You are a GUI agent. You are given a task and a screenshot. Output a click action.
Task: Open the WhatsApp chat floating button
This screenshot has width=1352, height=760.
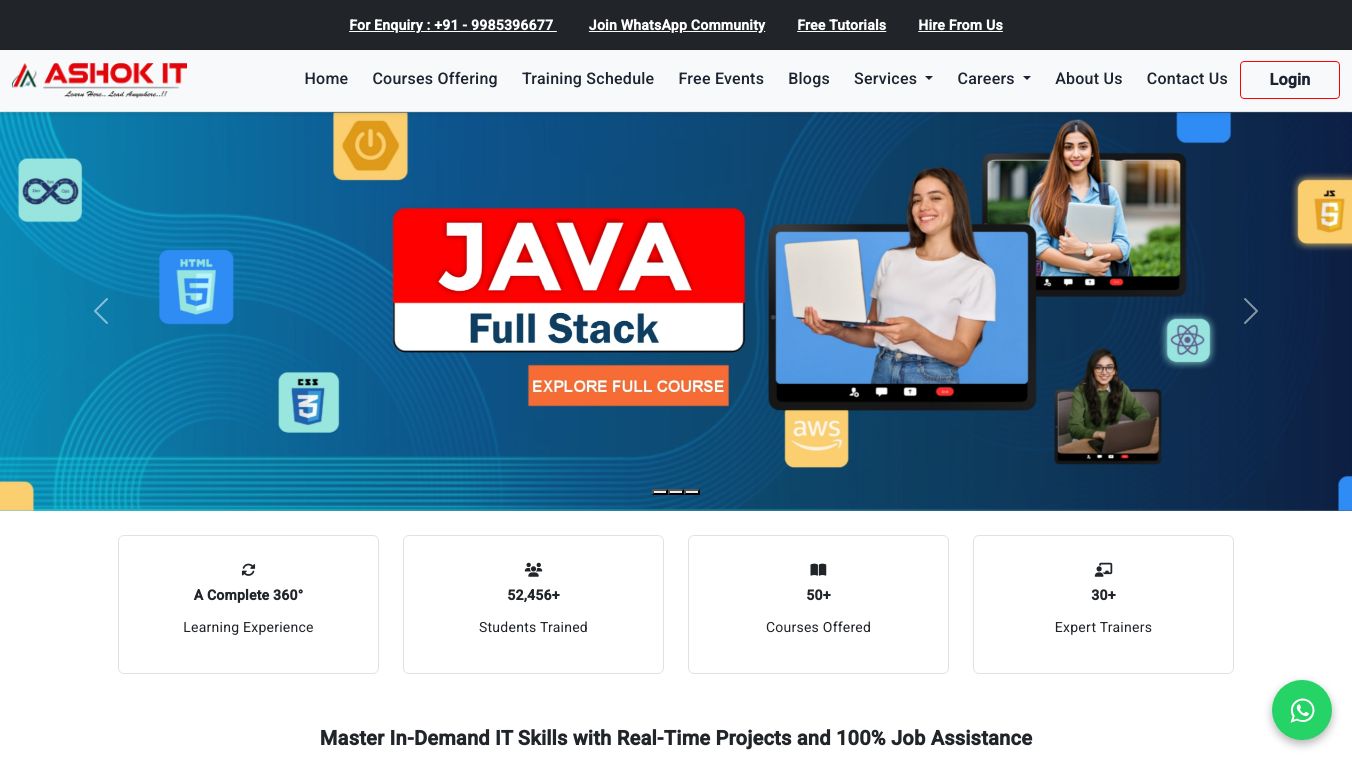pos(1302,710)
